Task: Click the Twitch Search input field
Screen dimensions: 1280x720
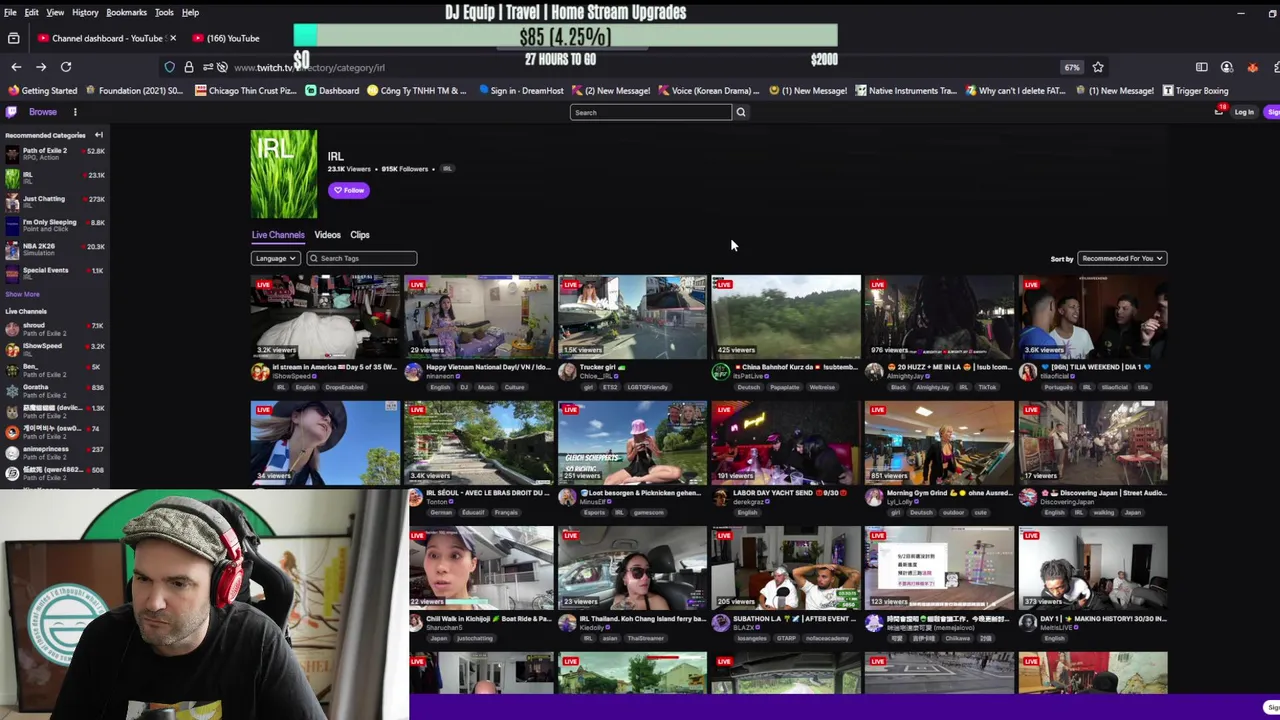Action: 651,112
